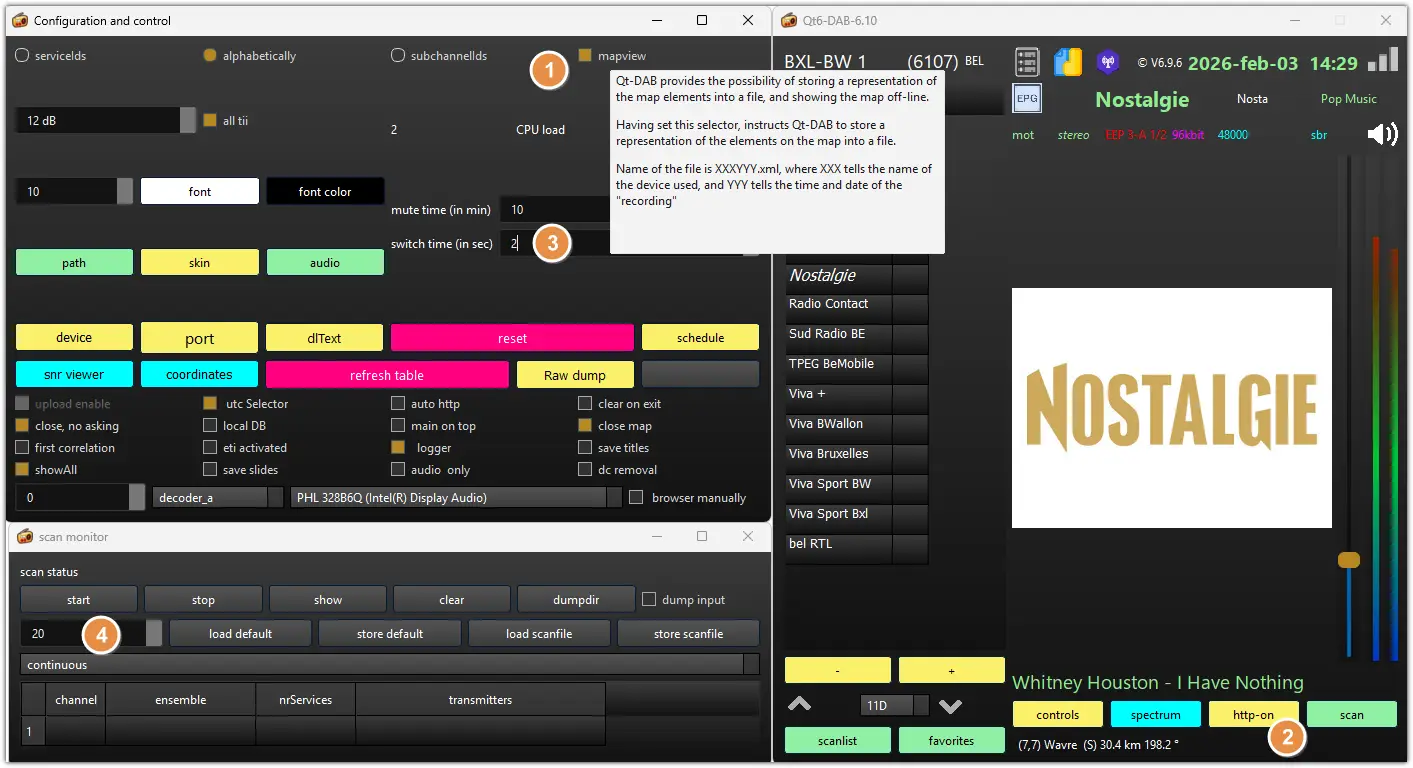Click the cyan spectrum button

(x=1155, y=714)
